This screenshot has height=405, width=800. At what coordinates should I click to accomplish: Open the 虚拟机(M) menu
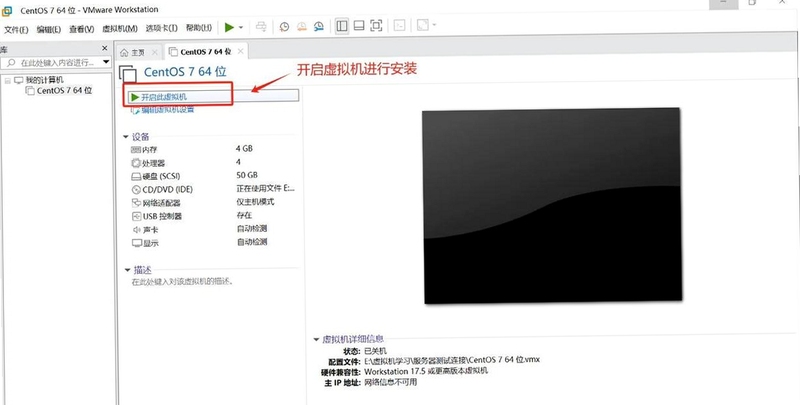click(120, 29)
